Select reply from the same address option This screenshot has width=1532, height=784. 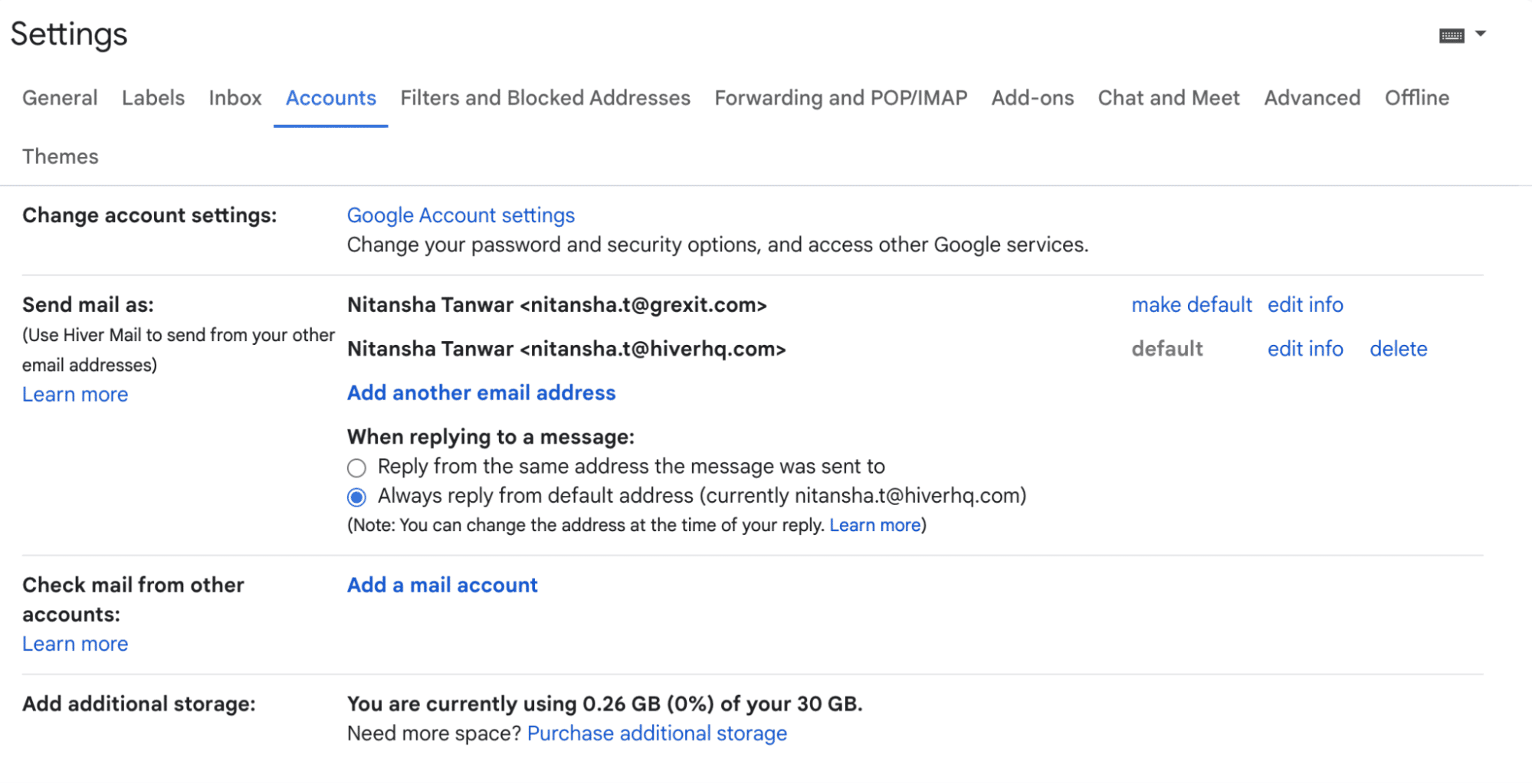pos(356,467)
